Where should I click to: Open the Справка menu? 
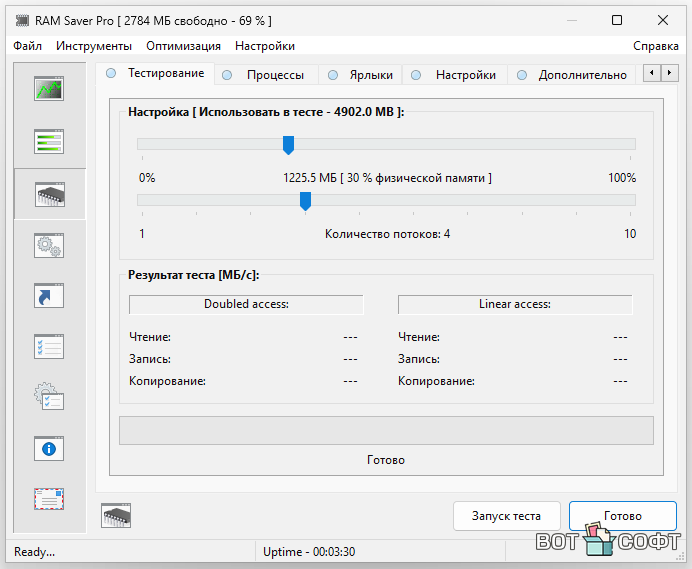(655, 46)
